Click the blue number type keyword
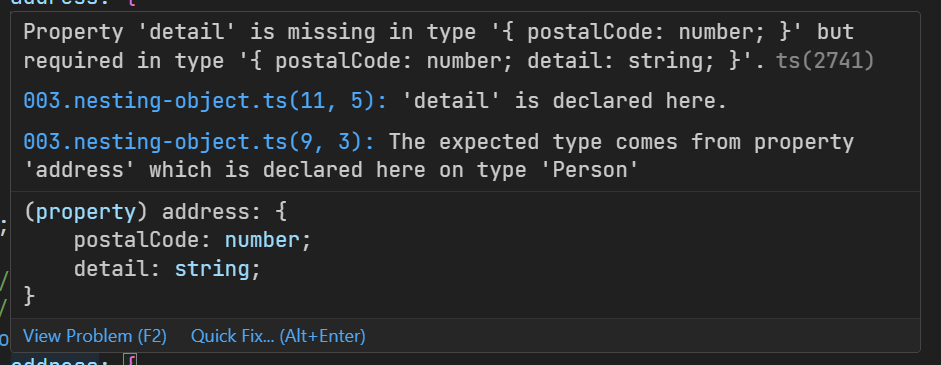Viewport: 941px width, 365px height. (262, 241)
